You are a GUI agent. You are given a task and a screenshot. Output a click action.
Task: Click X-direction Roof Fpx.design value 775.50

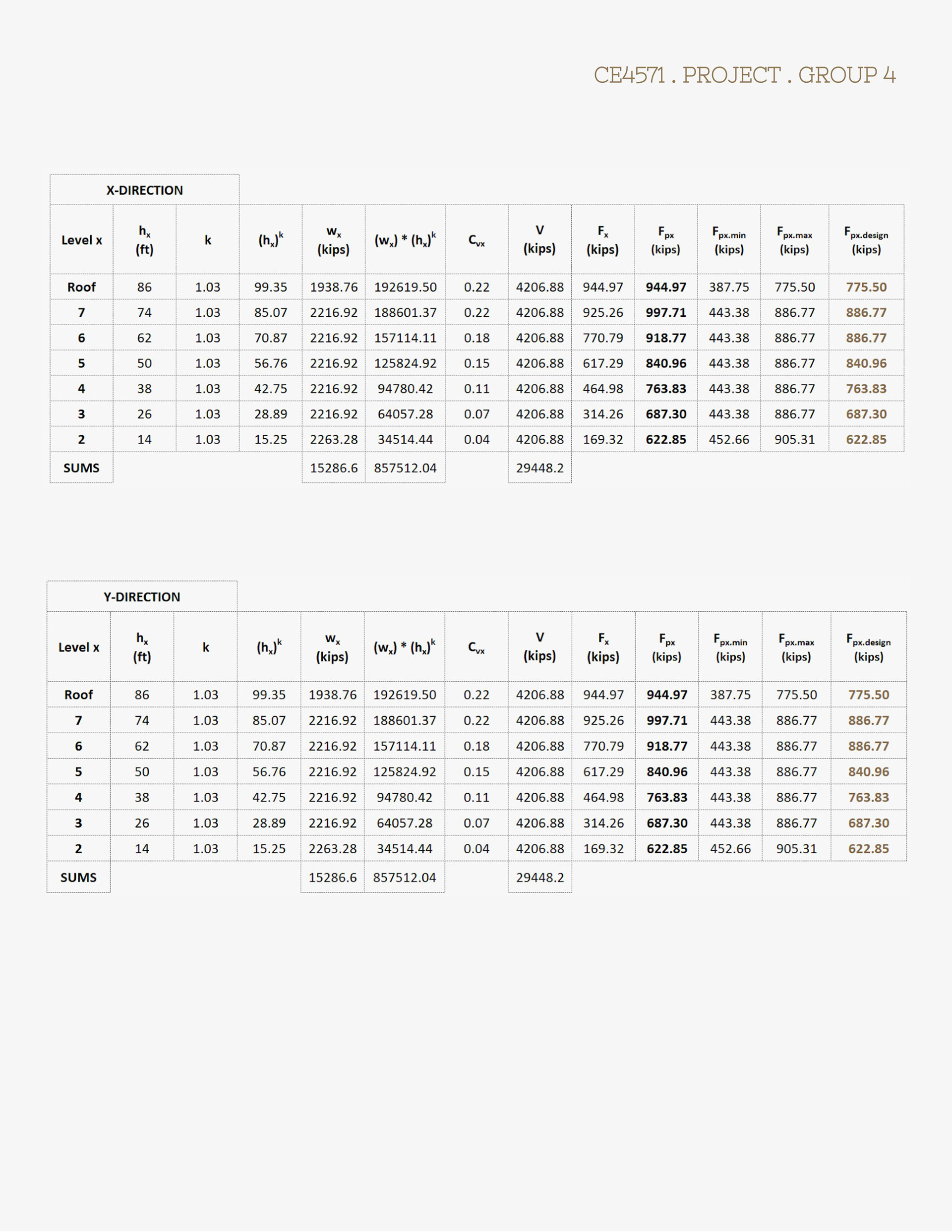(866, 287)
